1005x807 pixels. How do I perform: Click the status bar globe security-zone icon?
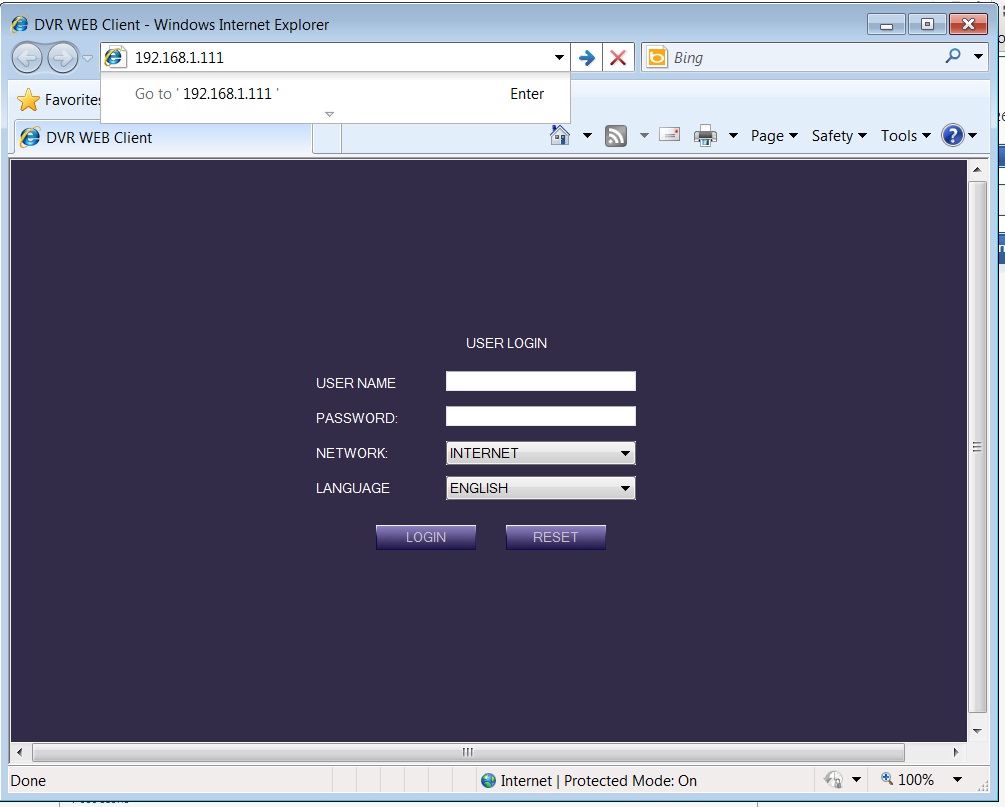point(488,780)
